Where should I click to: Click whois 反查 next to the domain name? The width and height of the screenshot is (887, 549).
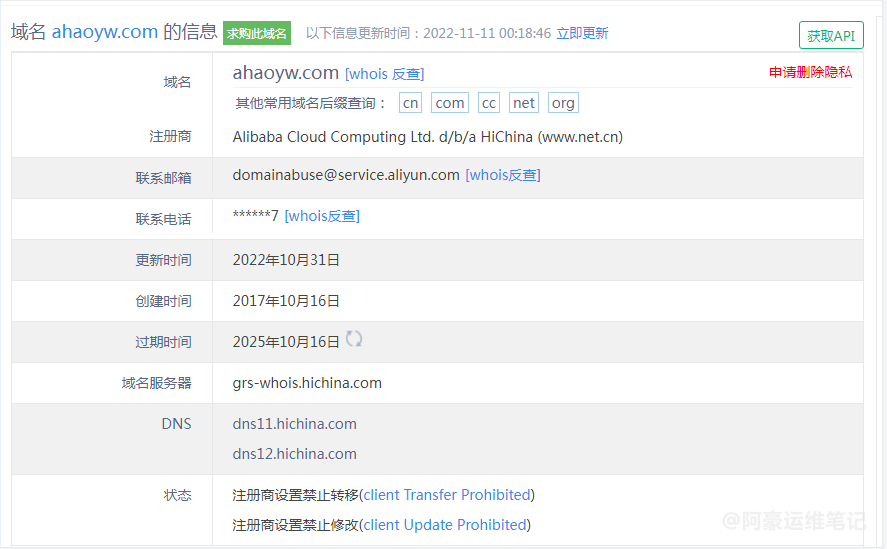tap(384, 74)
